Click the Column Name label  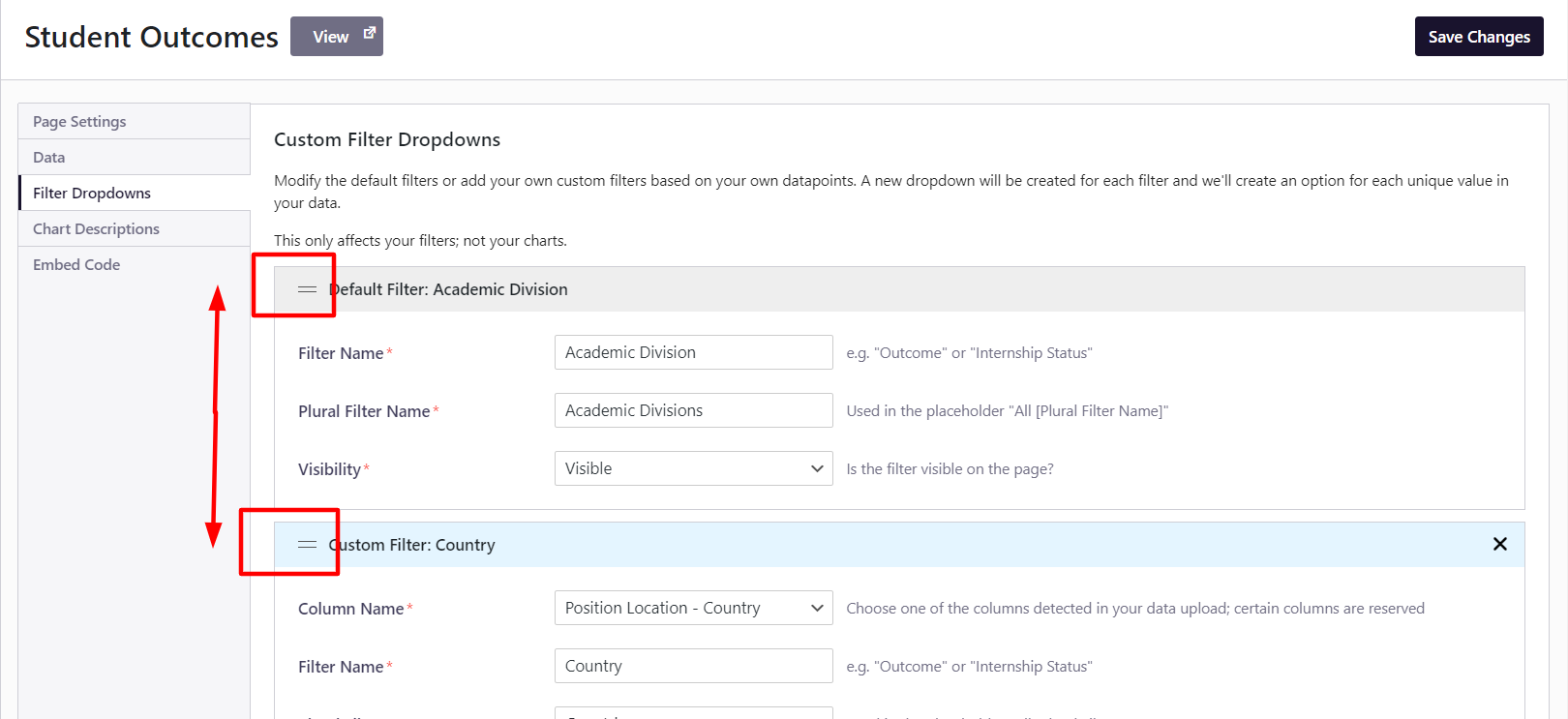(x=350, y=609)
